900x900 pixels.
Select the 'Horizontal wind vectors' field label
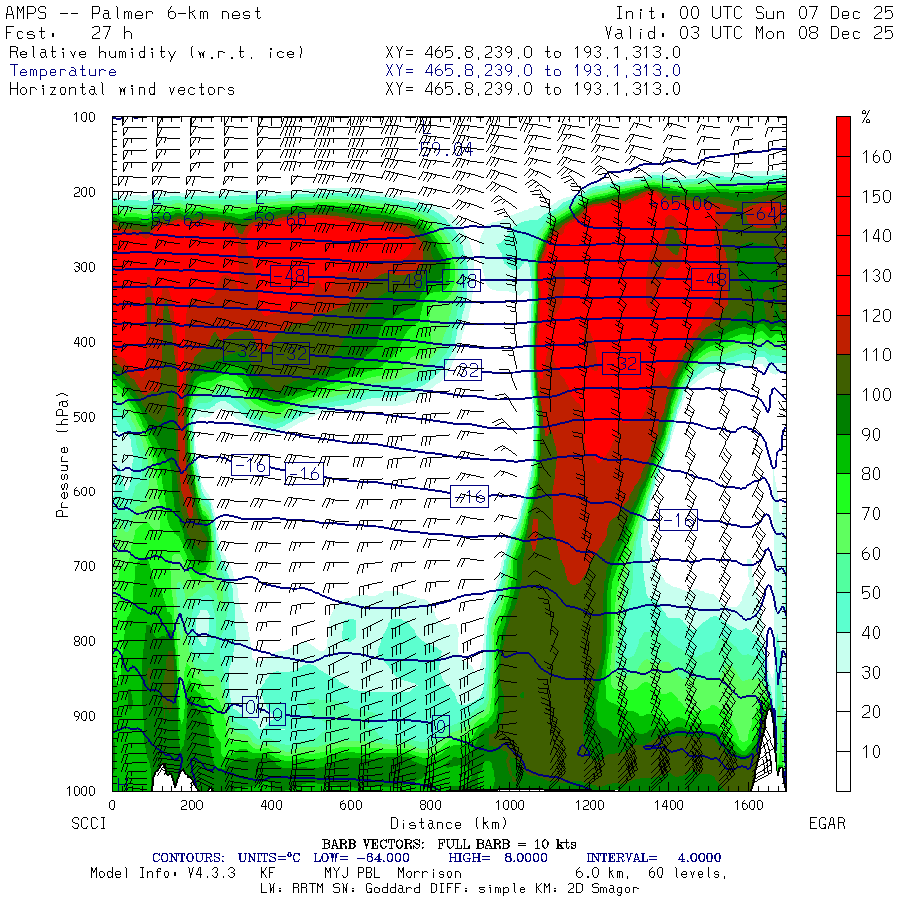point(122,90)
